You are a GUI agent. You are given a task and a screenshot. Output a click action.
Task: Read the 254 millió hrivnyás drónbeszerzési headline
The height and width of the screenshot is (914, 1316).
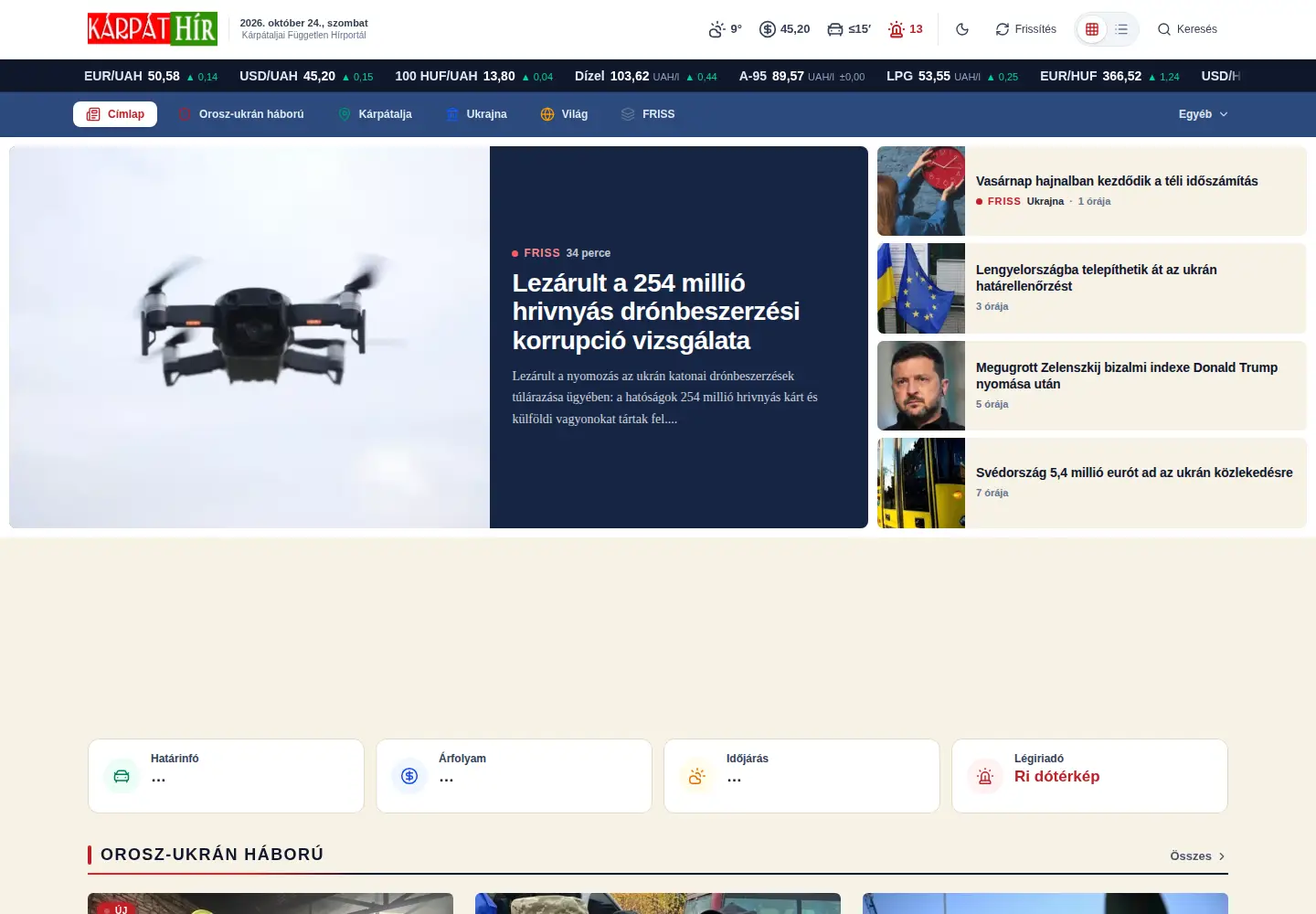tap(656, 312)
